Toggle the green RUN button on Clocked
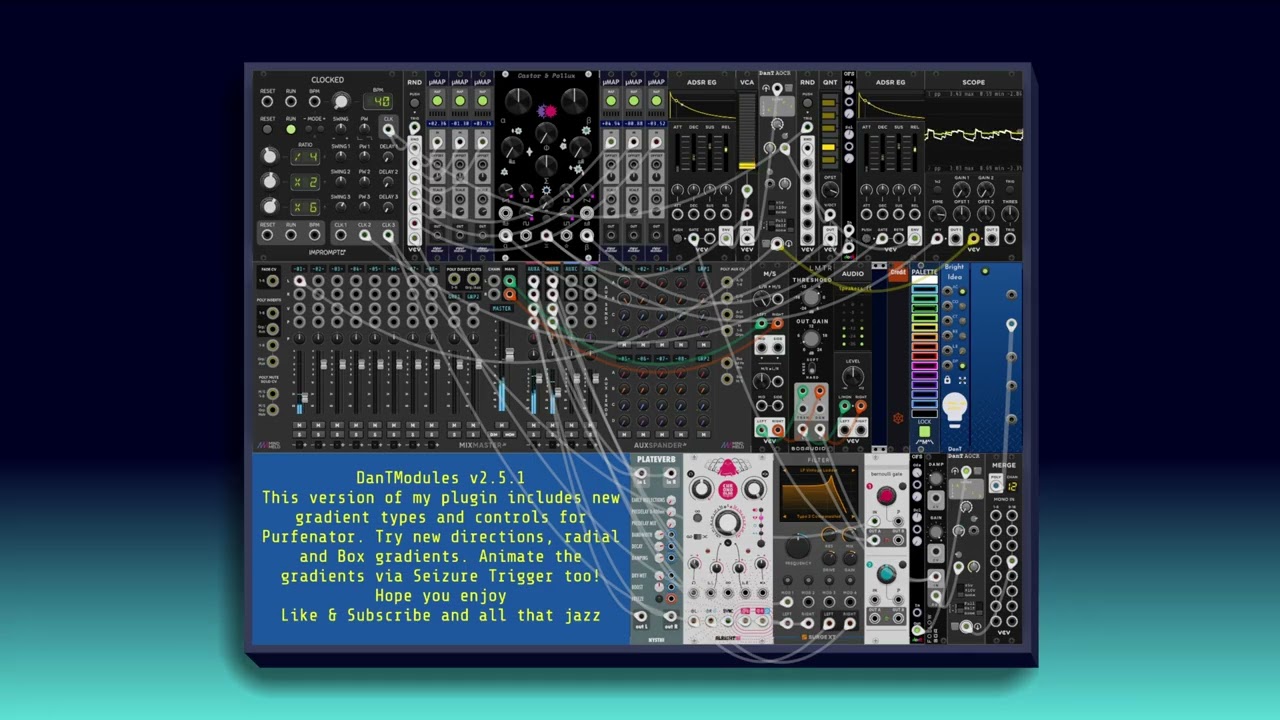Image resolution: width=1280 pixels, height=720 pixels. [291, 129]
